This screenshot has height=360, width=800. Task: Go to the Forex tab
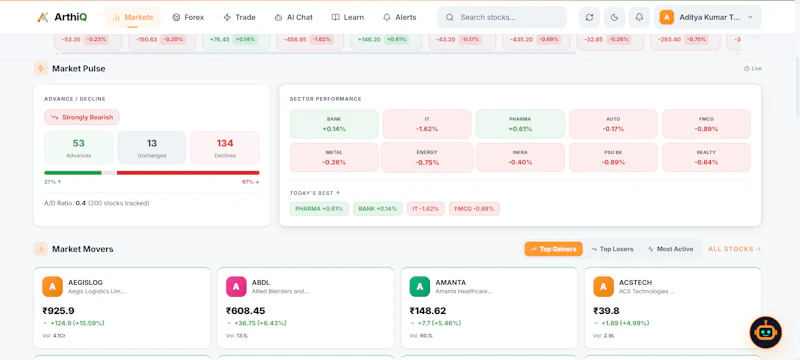click(188, 17)
